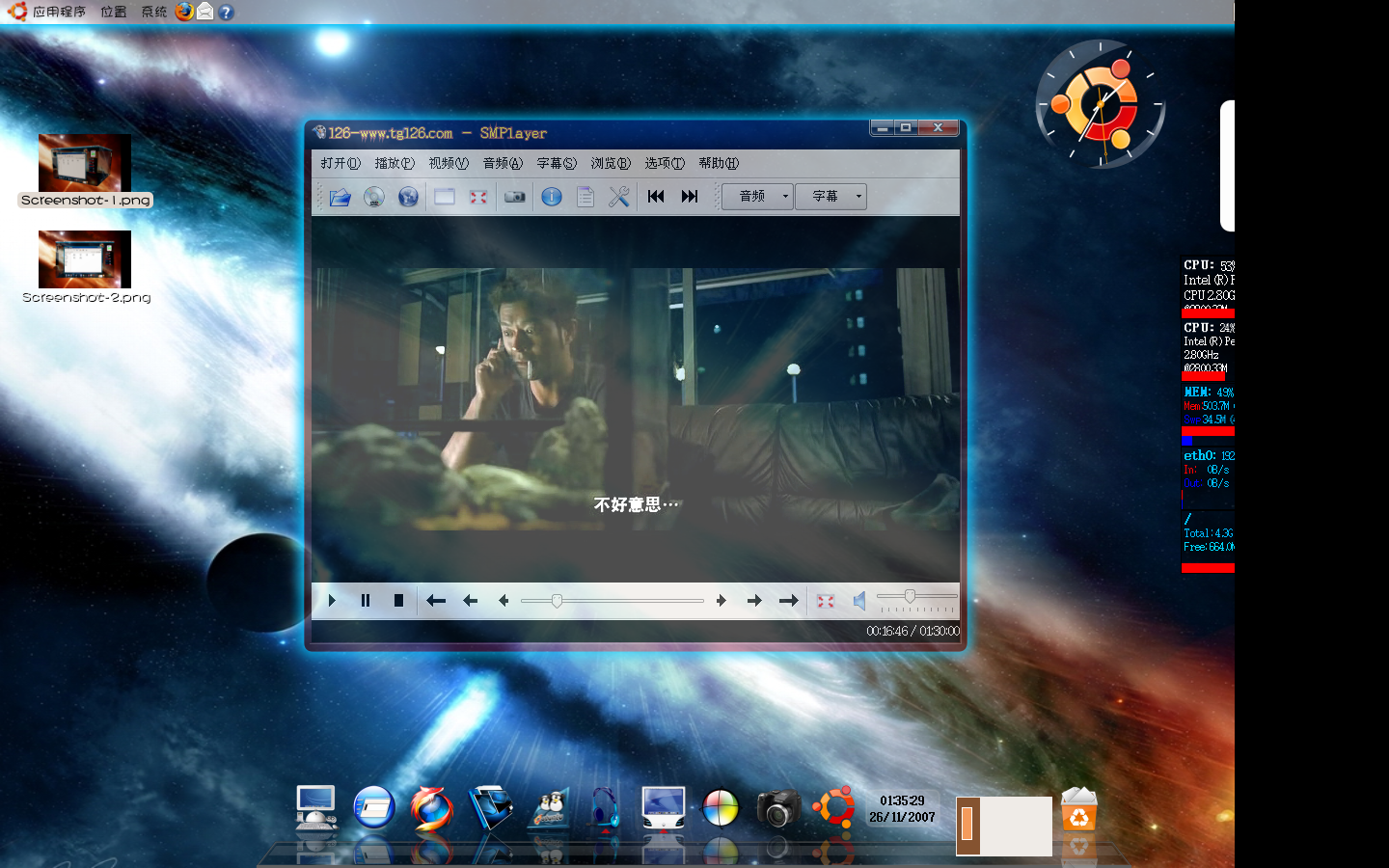Rewind with the shortest left arrow
The height and width of the screenshot is (868, 1389).
pos(503,601)
